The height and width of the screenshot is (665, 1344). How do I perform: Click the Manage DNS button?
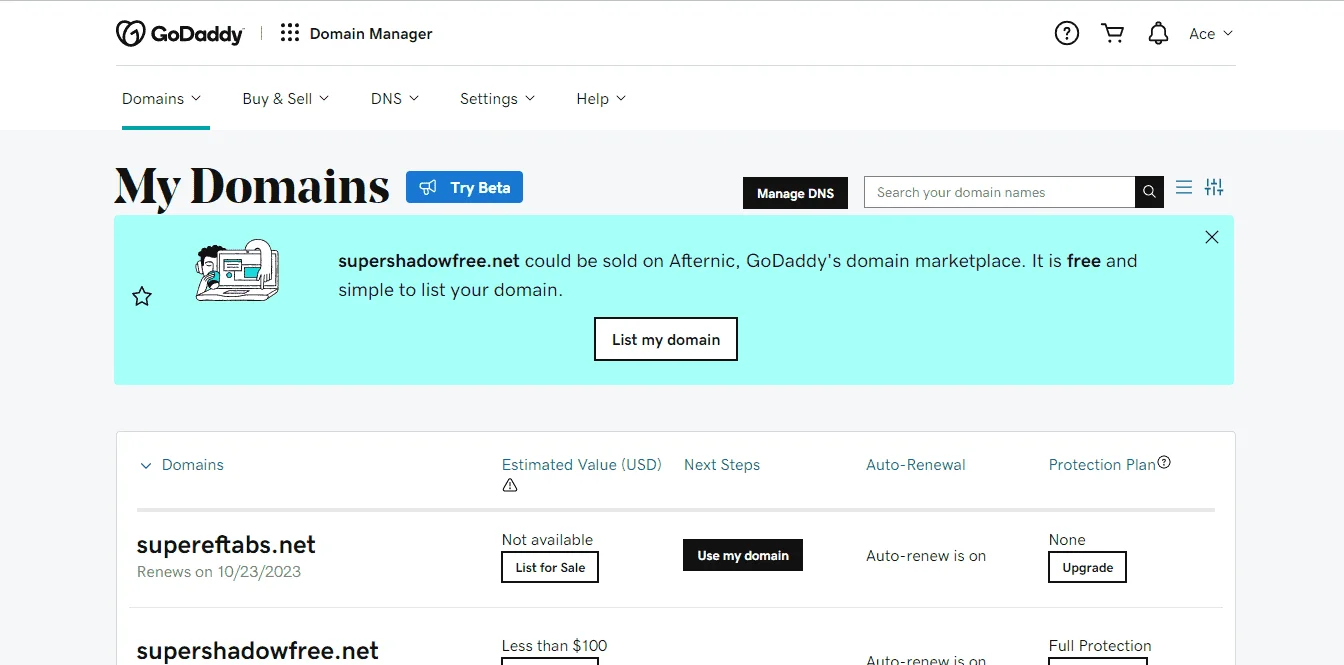(795, 193)
